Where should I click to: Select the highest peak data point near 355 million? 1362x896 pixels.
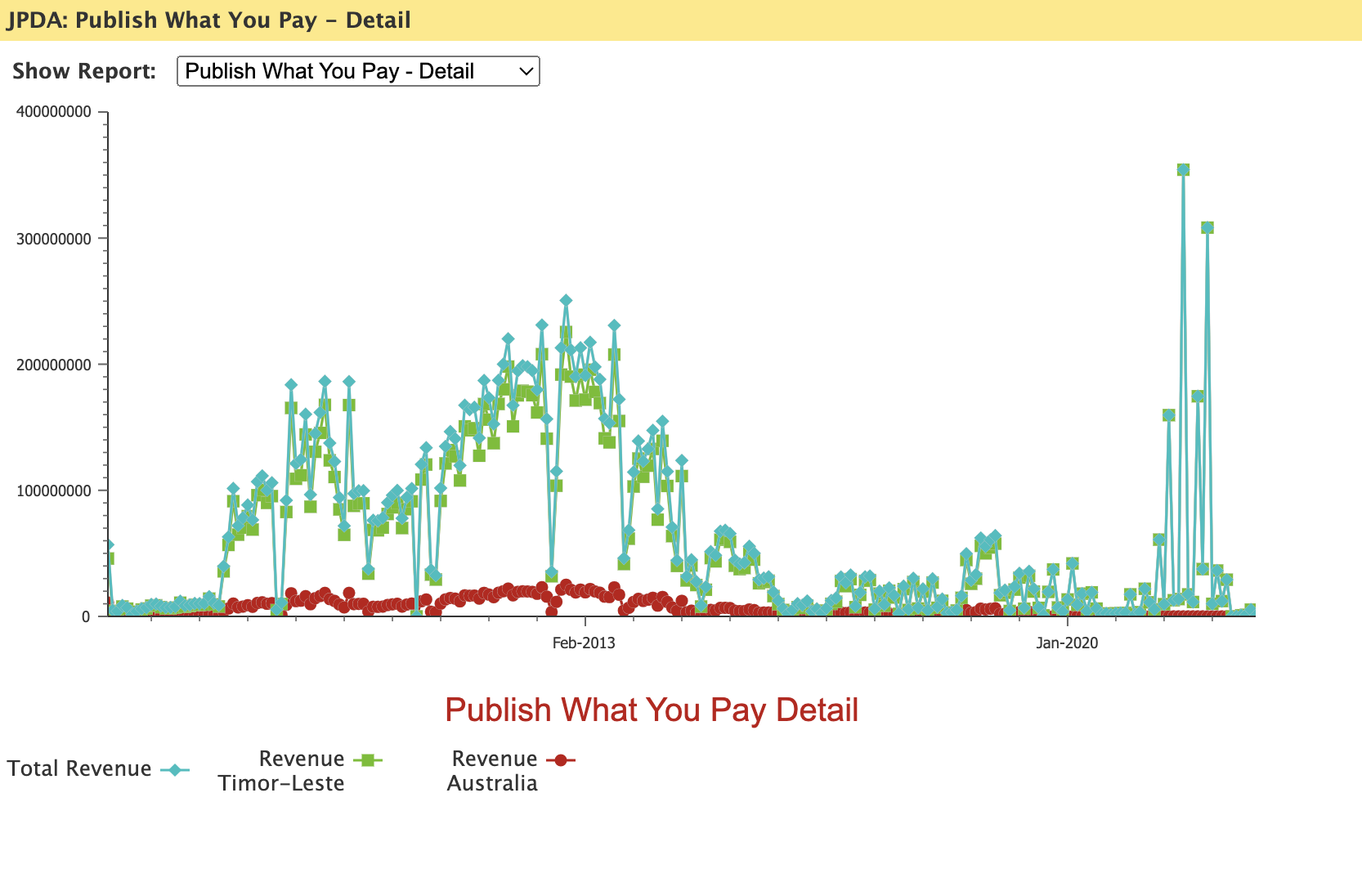[1183, 170]
